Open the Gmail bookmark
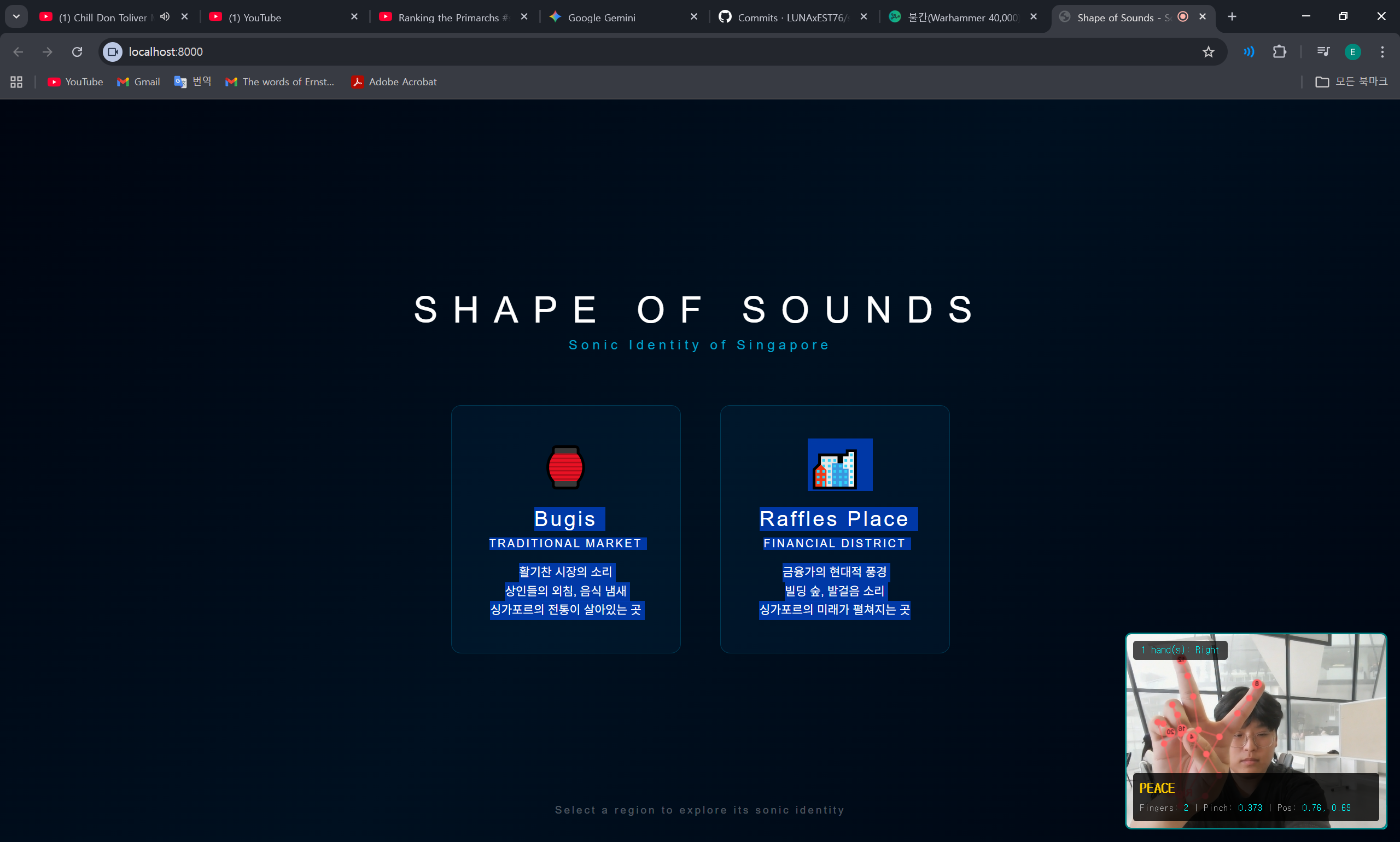Screen dimensions: 1400x842 pyautogui.click(x=138, y=82)
